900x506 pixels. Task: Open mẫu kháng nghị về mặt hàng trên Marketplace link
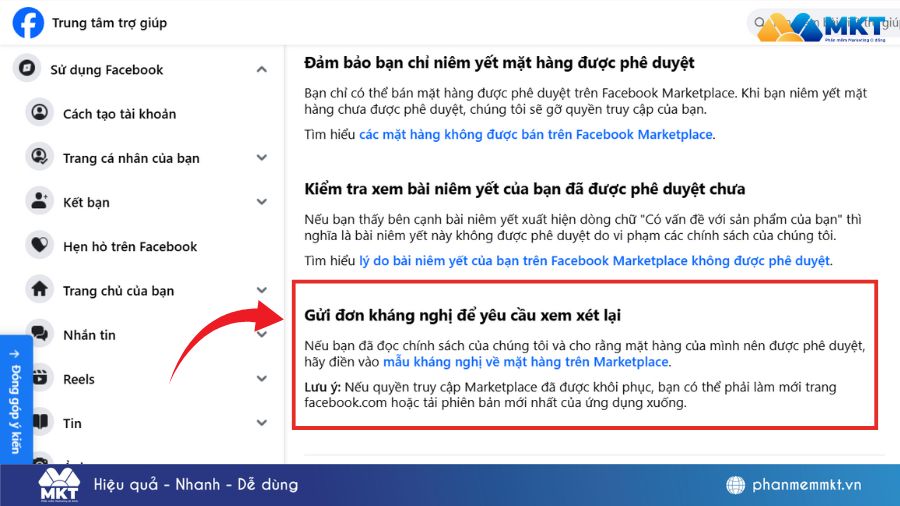[x=525, y=362]
